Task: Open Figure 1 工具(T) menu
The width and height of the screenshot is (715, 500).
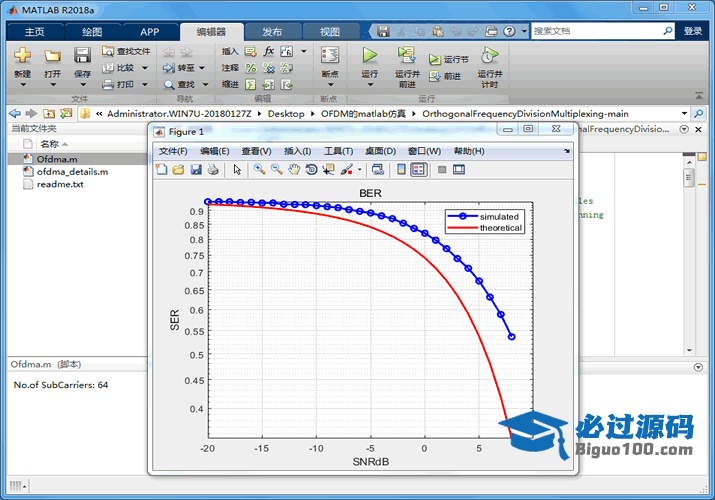Action: (338, 151)
